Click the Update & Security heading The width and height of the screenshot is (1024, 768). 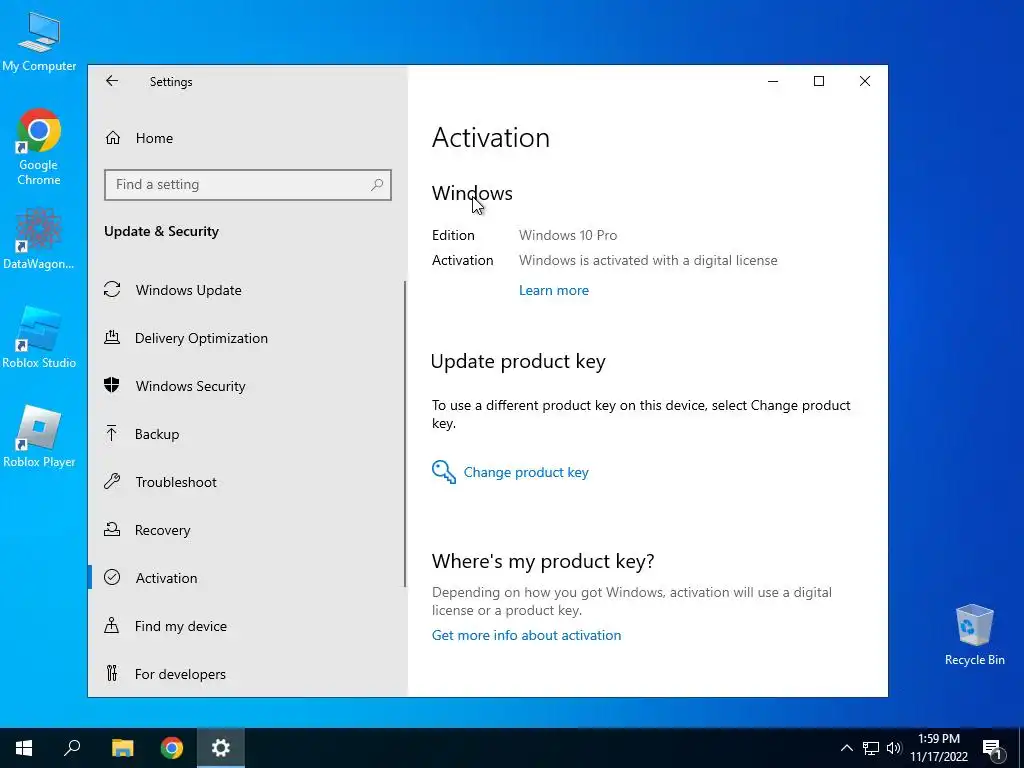(x=161, y=231)
